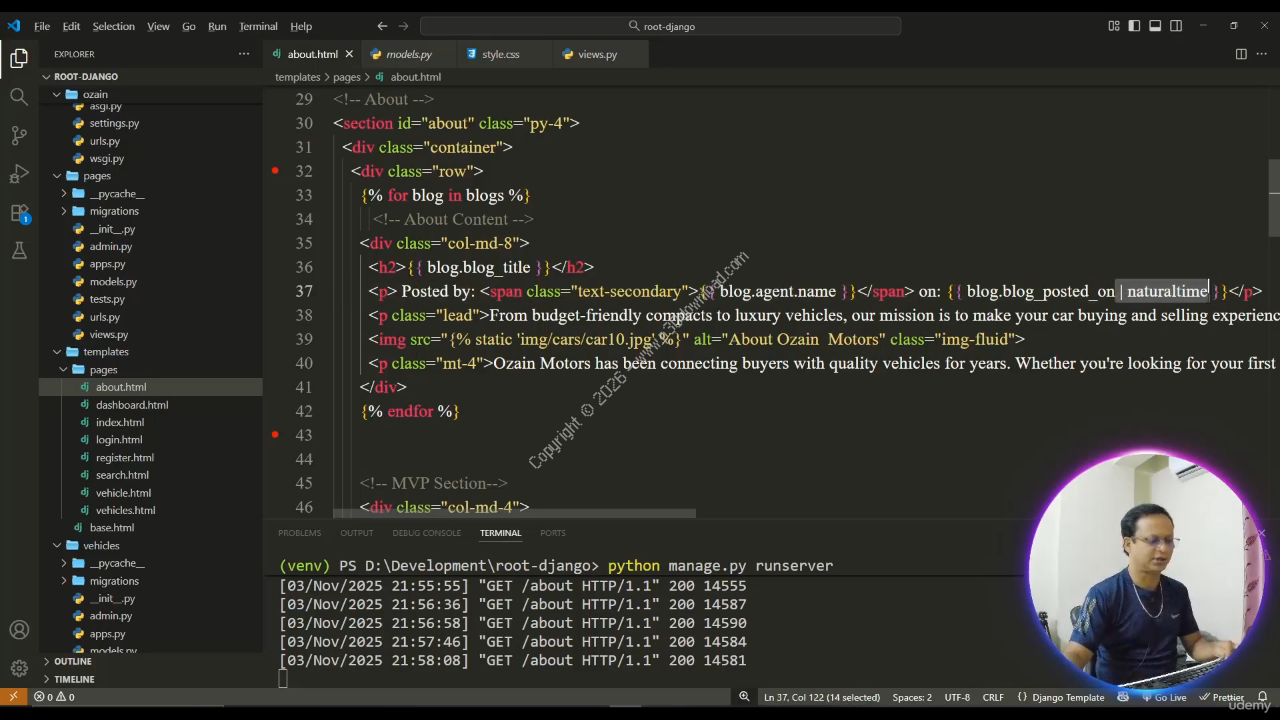Toggle breakpoint on line 32
This screenshot has width=1280, height=720.
pyautogui.click(x=275, y=171)
